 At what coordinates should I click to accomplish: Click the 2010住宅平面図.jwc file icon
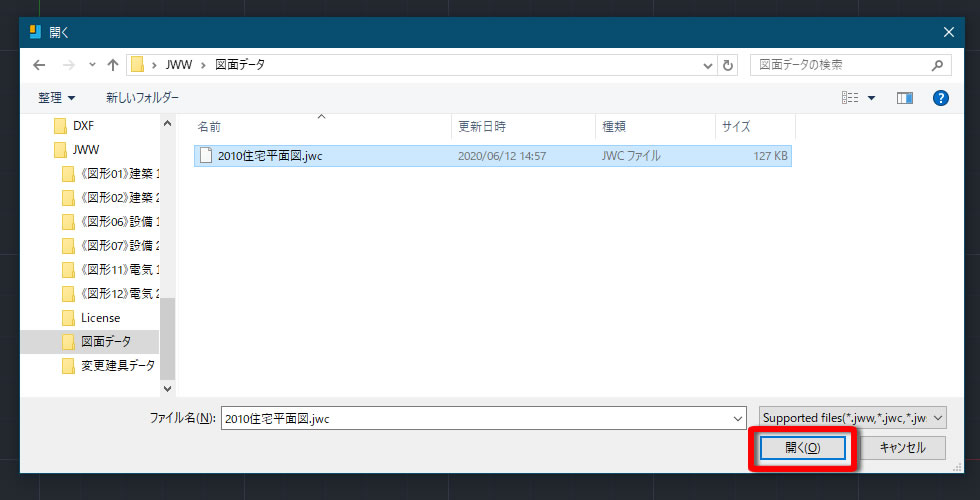206,156
